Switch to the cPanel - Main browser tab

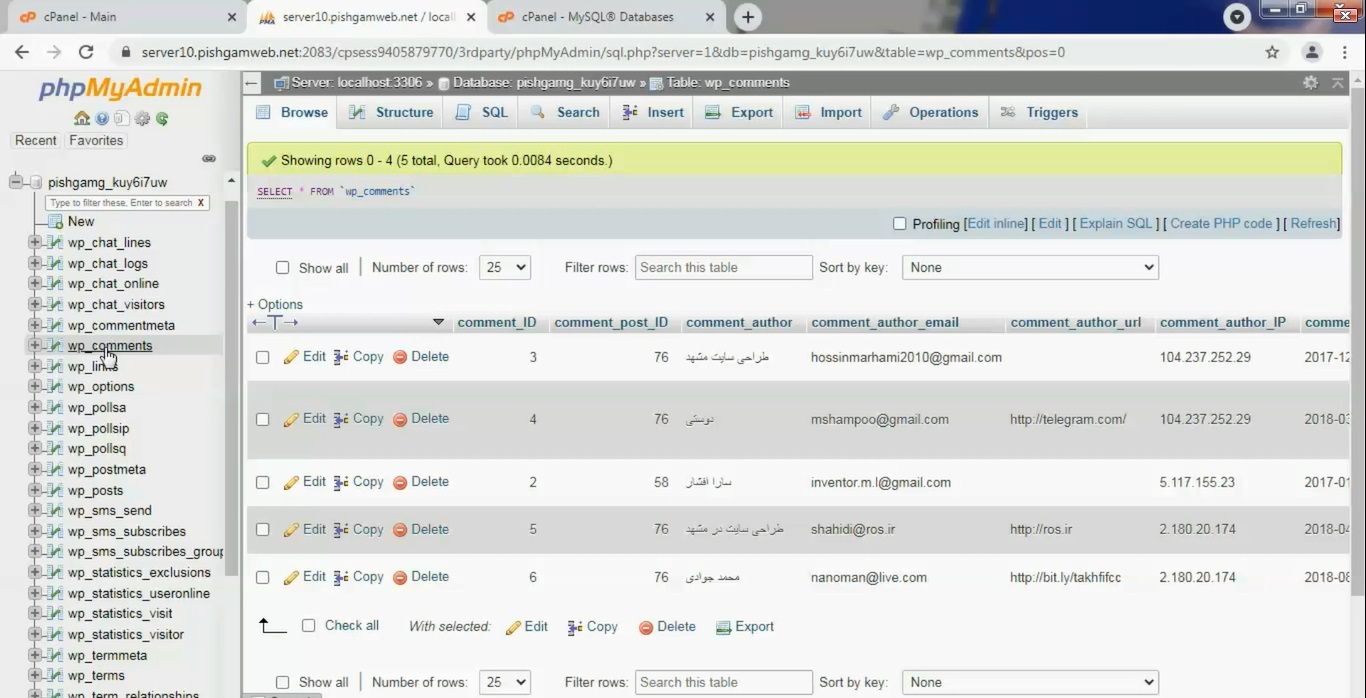pyautogui.click(x=80, y=17)
